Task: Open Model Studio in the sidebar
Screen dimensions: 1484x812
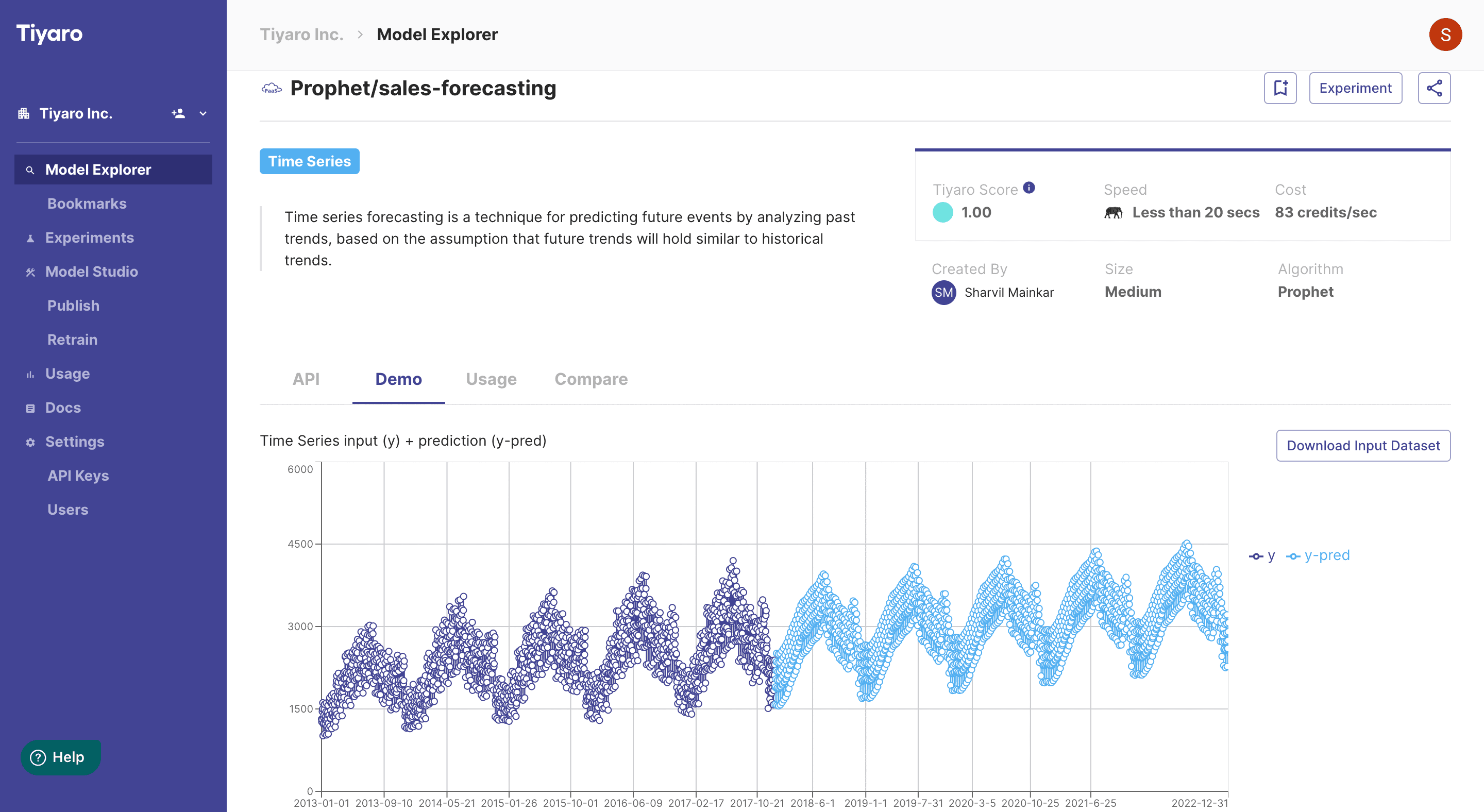Action: click(x=92, y=272)
